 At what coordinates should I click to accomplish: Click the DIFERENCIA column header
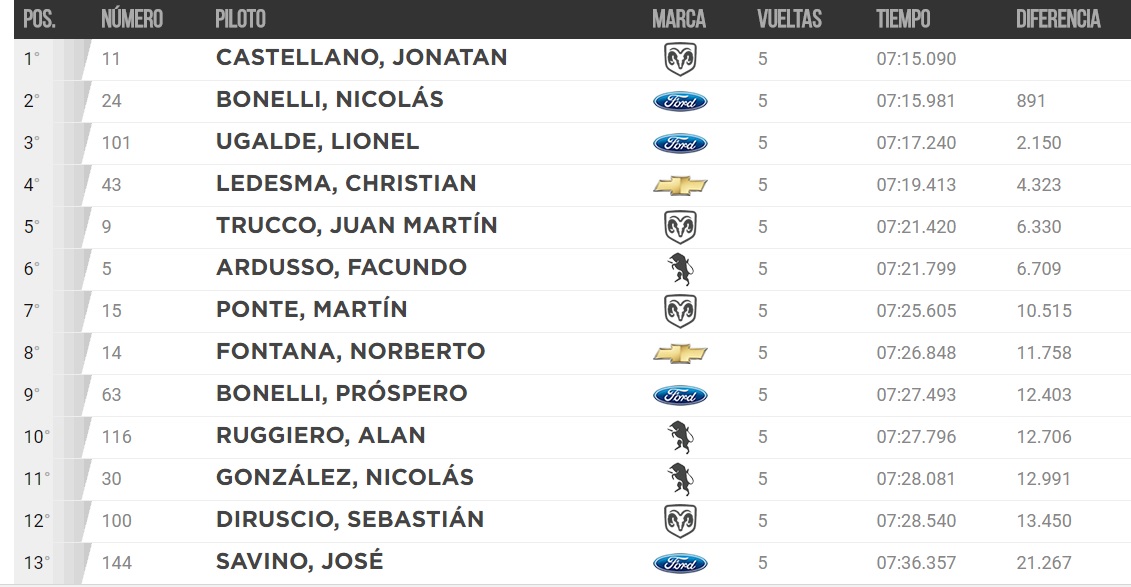[x=1058, y=19]
